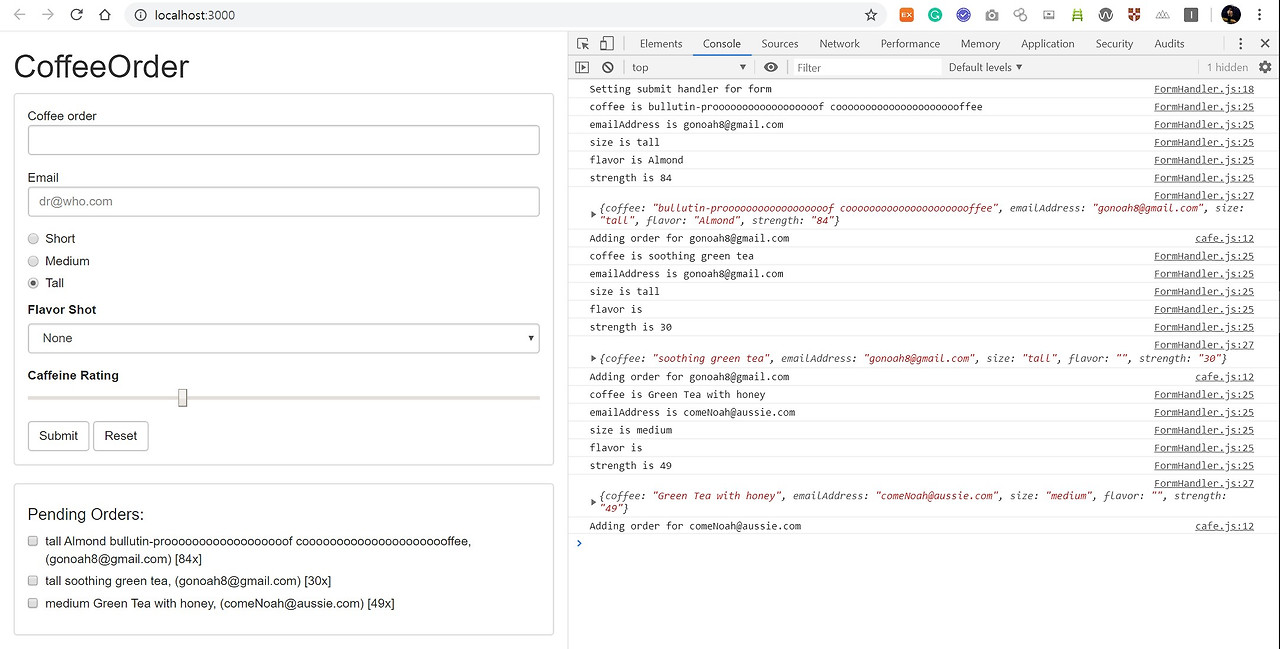Switch to the Memory tab
The image size is (1280, 649).
980,43
